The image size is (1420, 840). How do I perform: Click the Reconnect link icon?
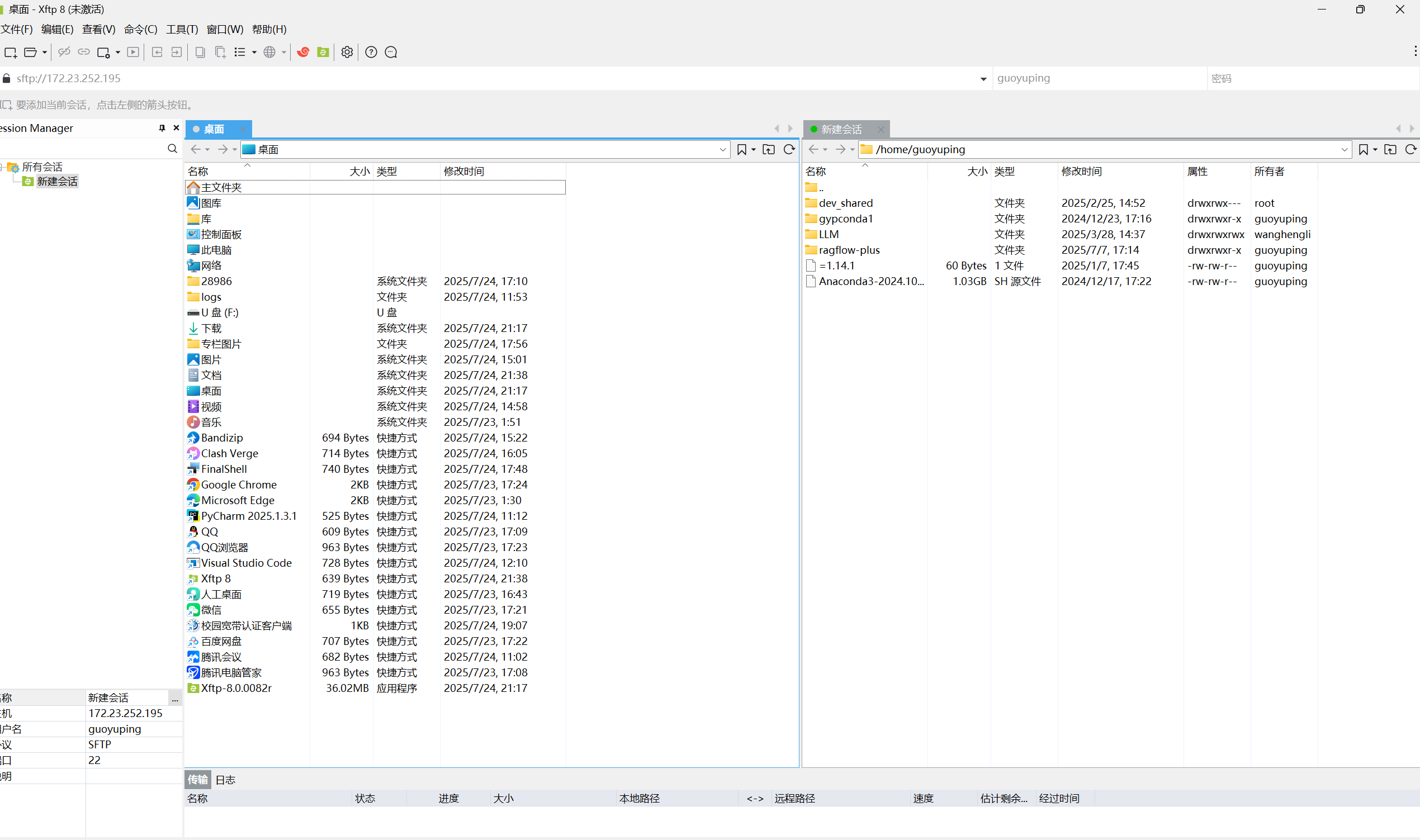(x=84, y=52)
